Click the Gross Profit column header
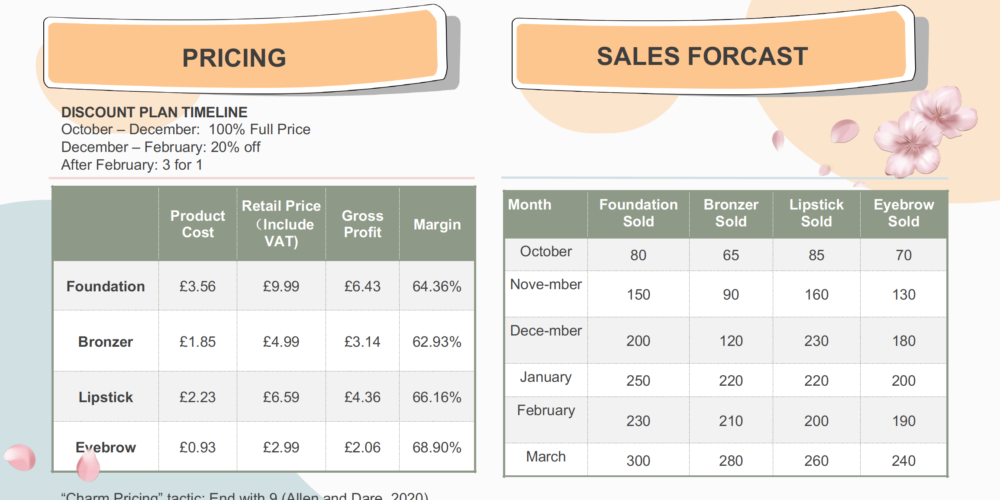Viewport: 1000px width, 500px height. click(362, 224)
